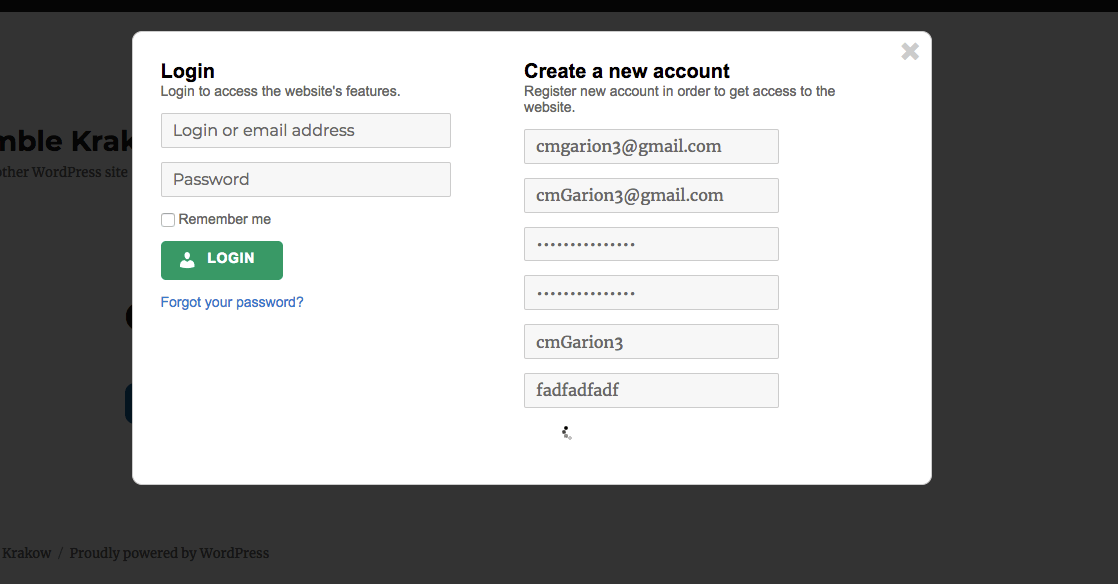This screenshot has height=584, width=1118.
Task: Select the field containing lowercase cmgarion3@gmail.com
Action: point(651,147)
